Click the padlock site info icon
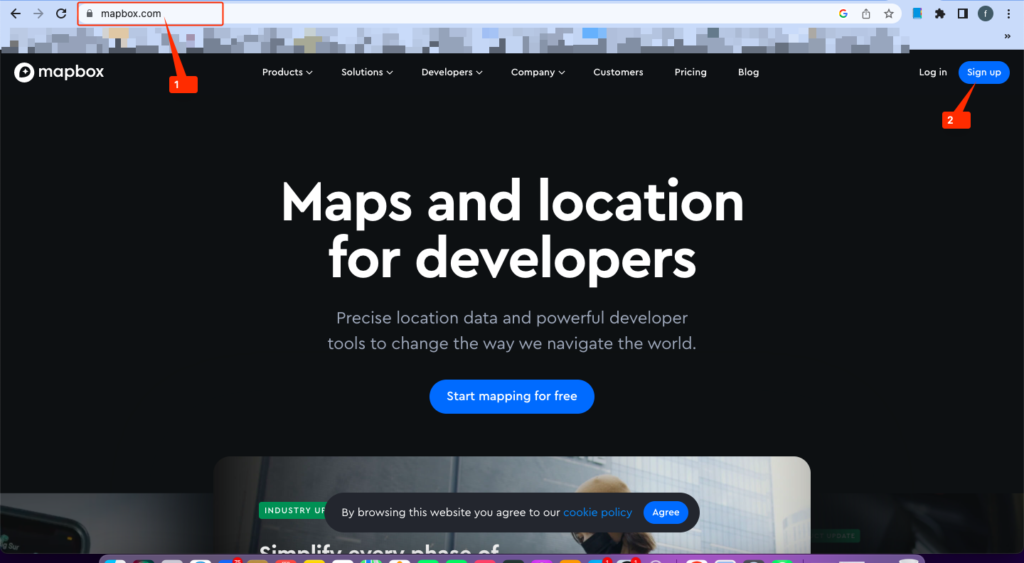Image resolution: width=1024 pixels, height=563 pixels. 89,14
